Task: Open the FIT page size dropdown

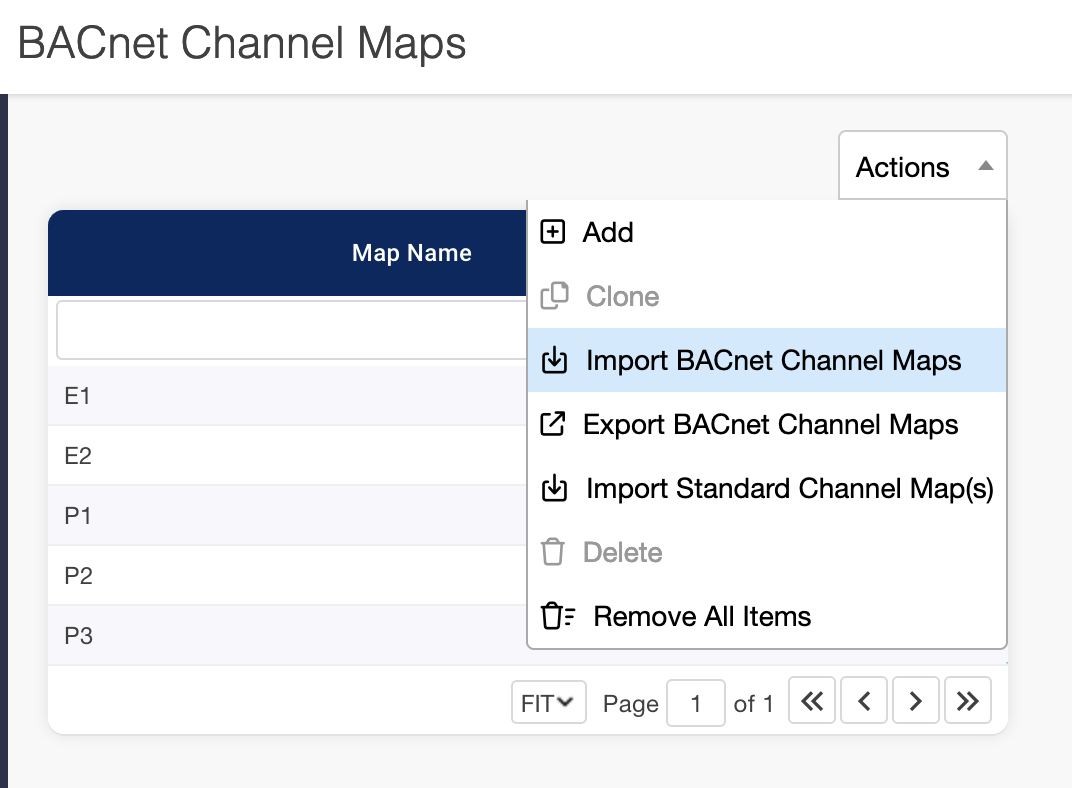Action: pyautogui.click(x=547, y=703)
